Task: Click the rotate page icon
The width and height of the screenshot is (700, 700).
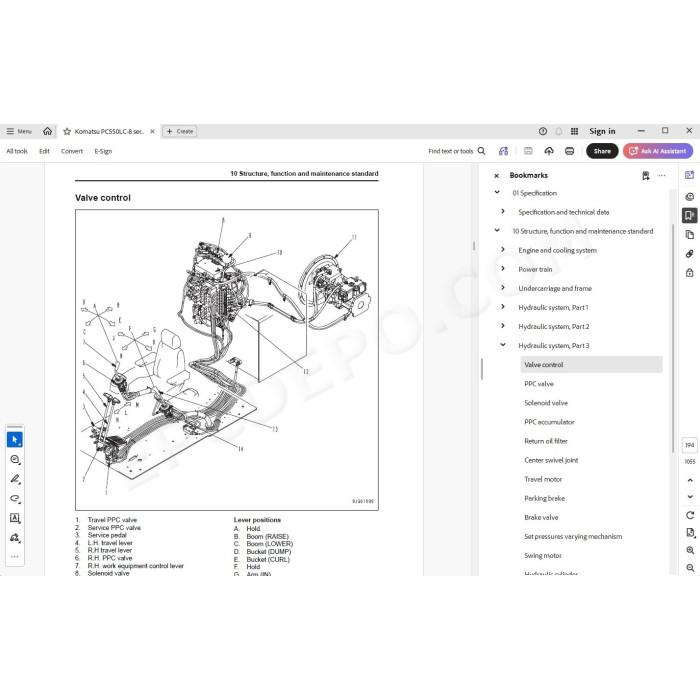Action: [690, 515]
